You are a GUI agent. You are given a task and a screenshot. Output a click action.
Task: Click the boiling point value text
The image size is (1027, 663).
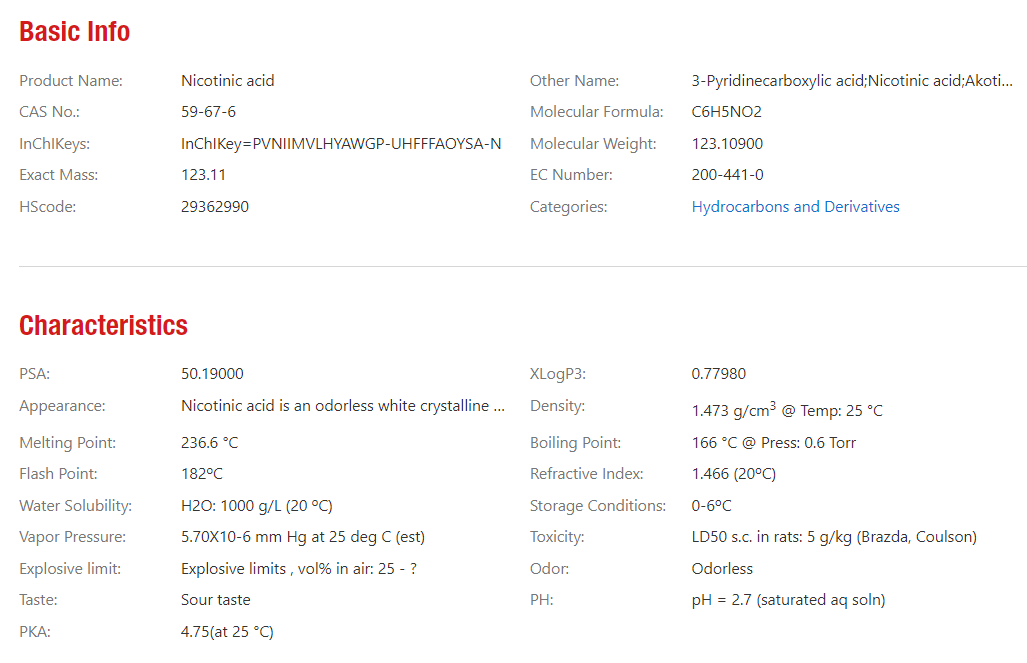click(773, 443)
